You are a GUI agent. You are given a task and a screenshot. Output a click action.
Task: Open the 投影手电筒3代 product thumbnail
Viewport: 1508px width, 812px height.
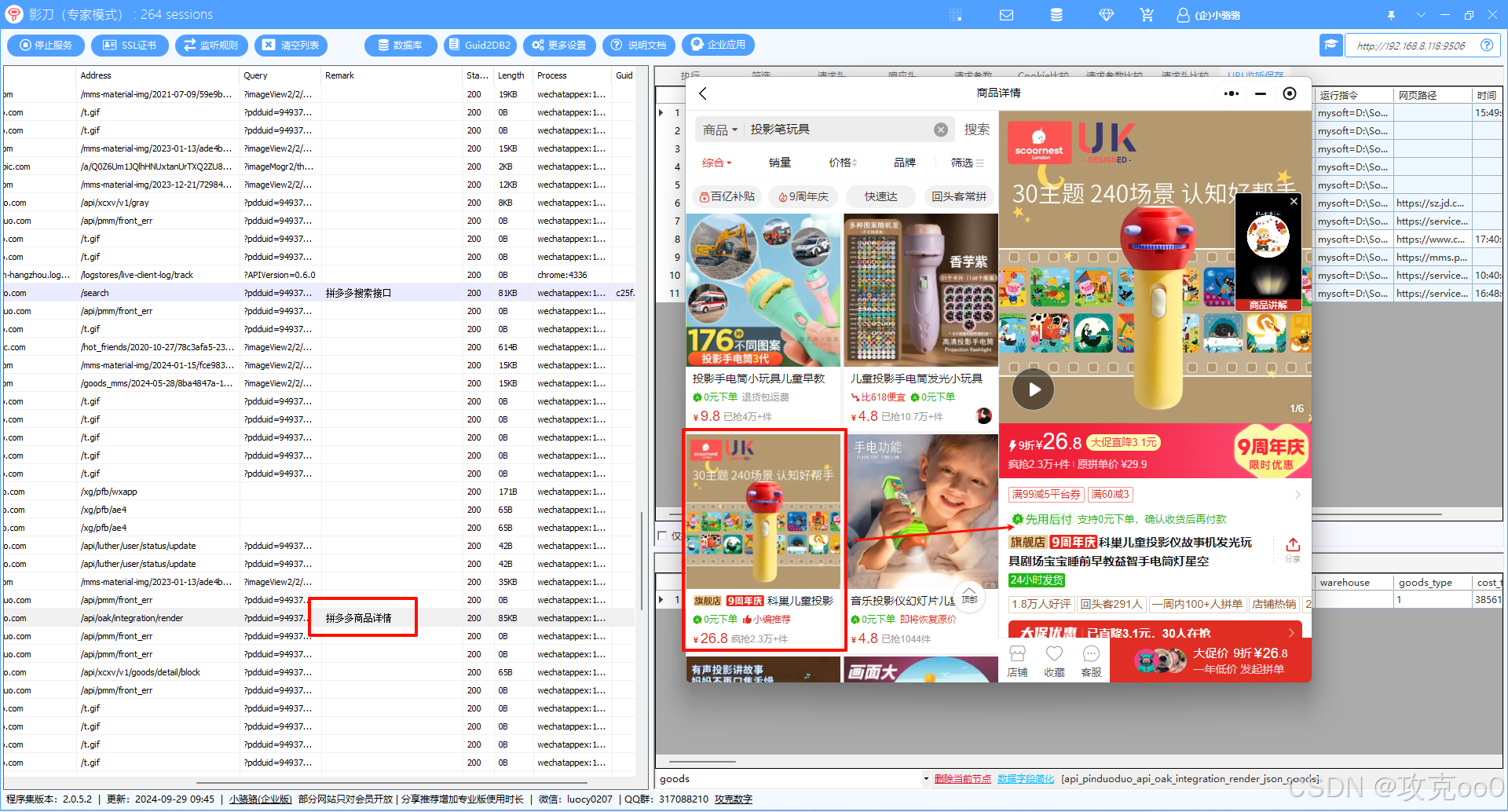tap(763, 291)
